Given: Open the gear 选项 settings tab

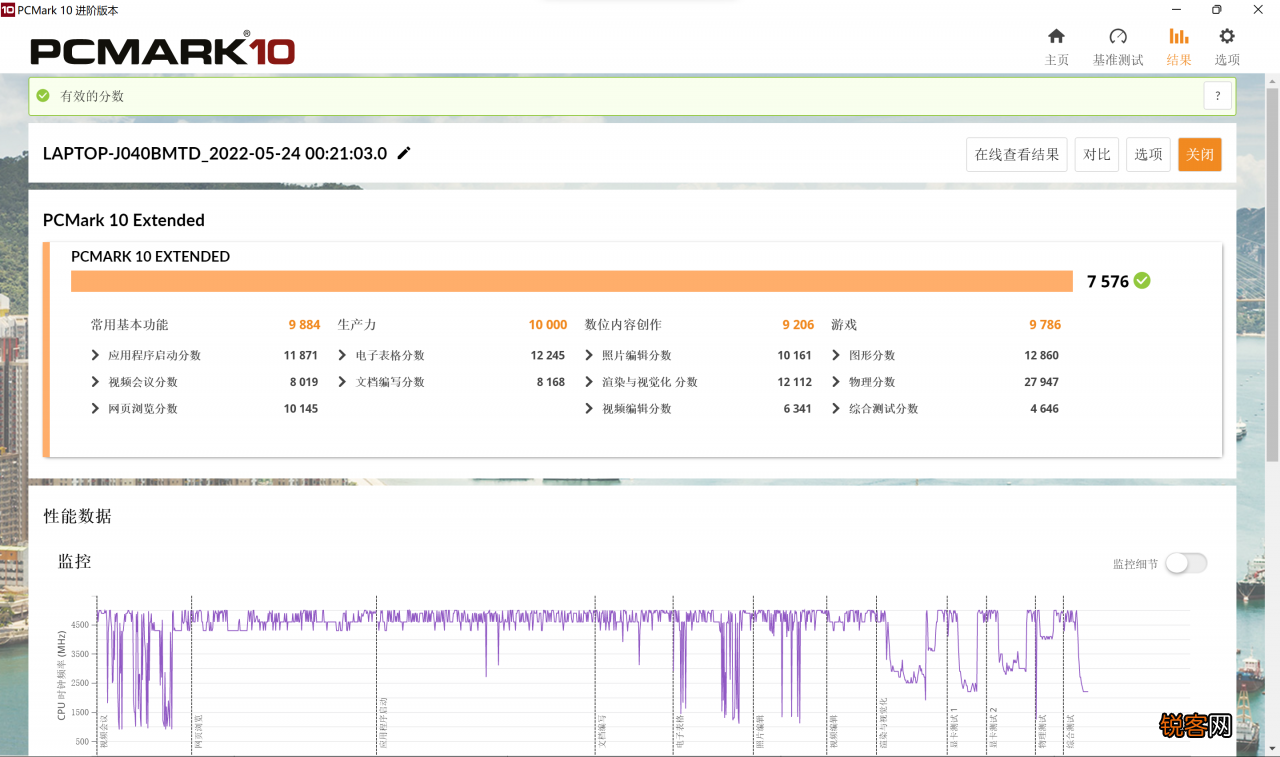Looking at the screenshot, I should click(1227, 47).
